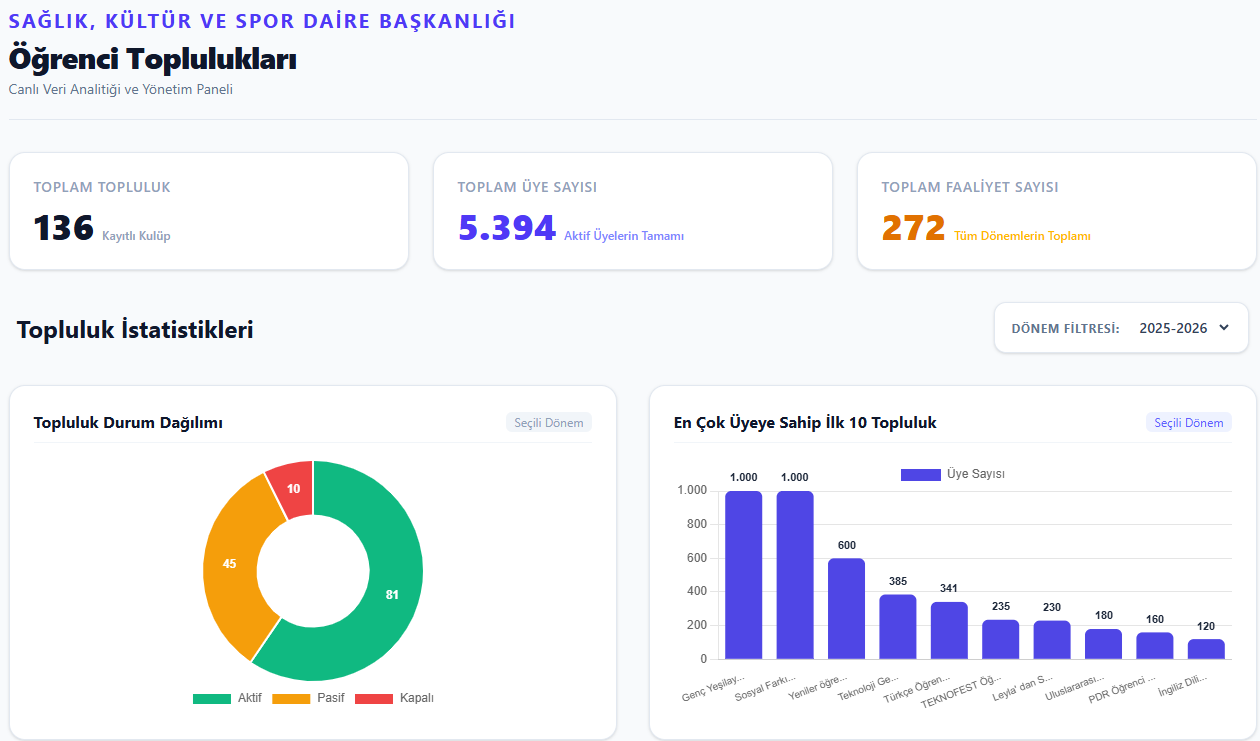
Task: Click the dropdown chevron next to 2025-2026
Action: [1224, 328]
